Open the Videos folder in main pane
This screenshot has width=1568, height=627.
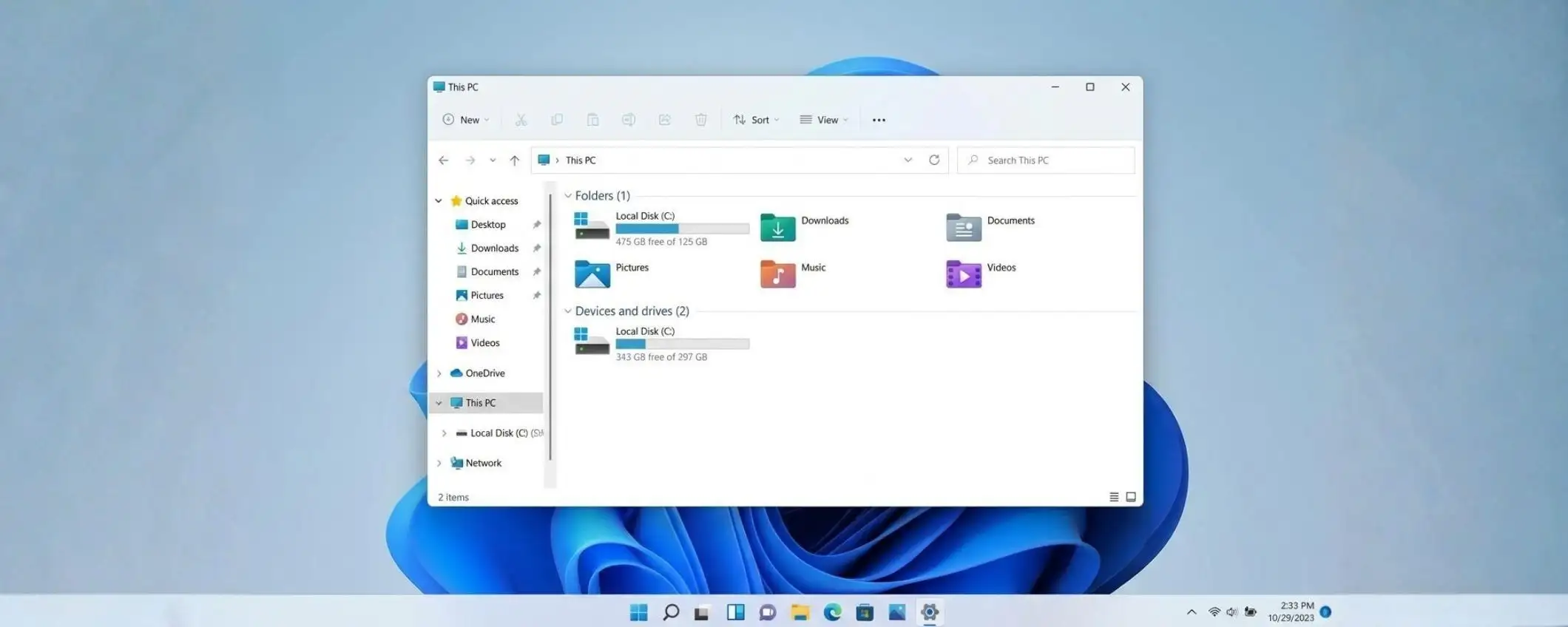coord(964,274)
